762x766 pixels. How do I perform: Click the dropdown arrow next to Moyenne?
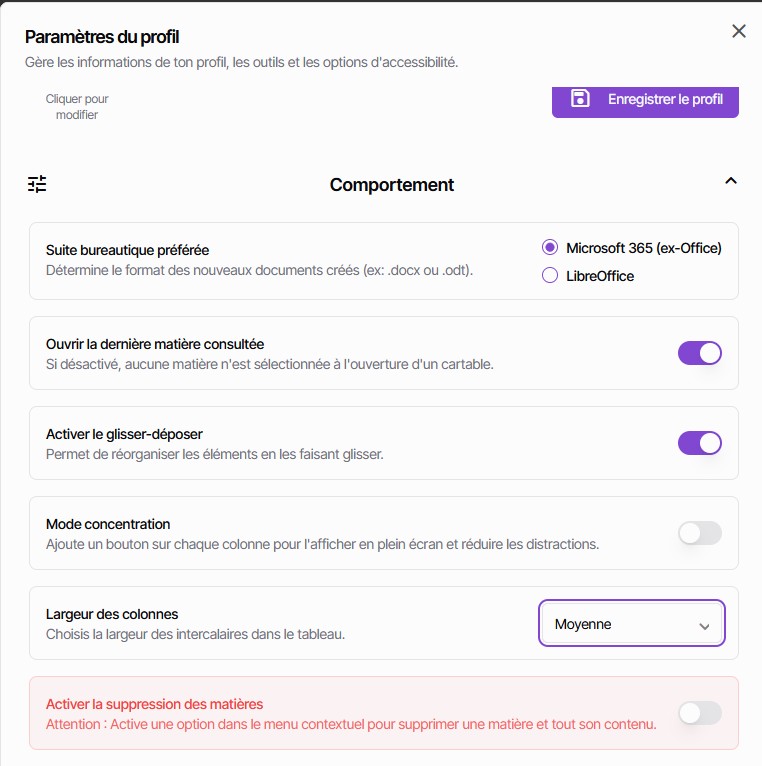[704, 625]
